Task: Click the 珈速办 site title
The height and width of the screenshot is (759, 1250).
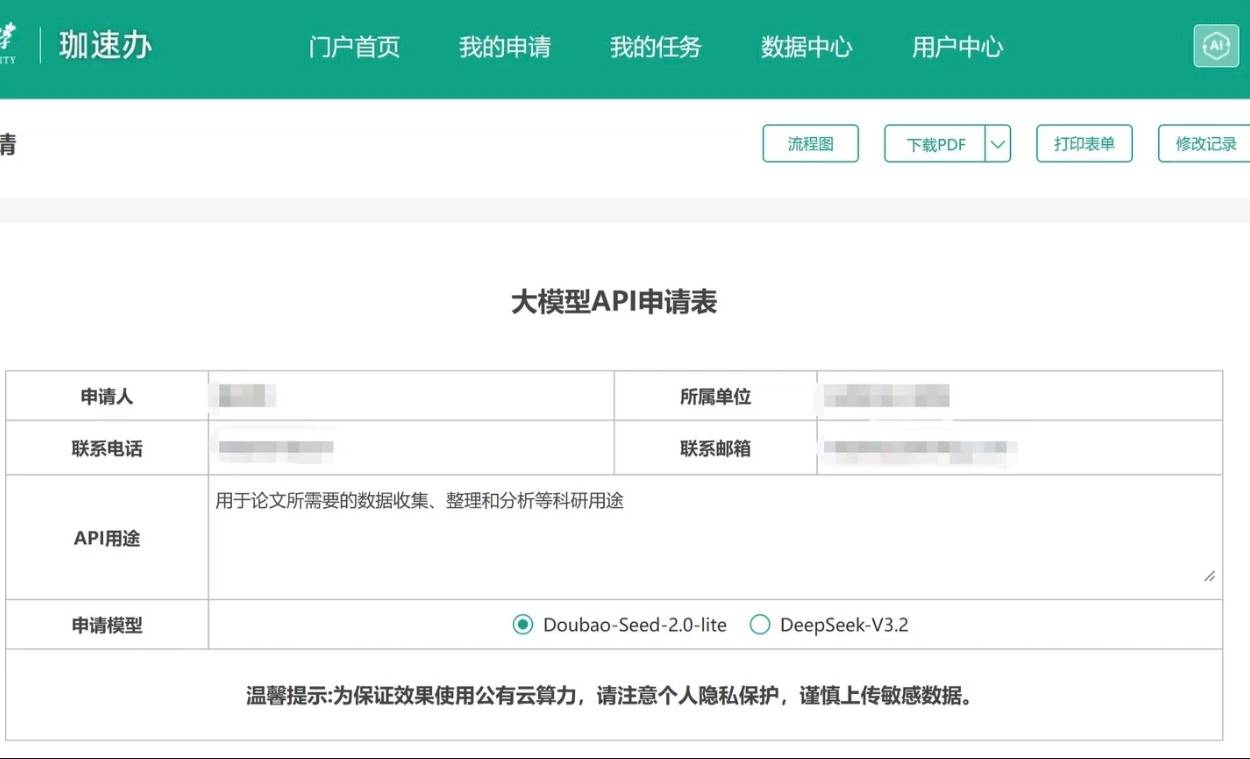Action: [105, 46]
